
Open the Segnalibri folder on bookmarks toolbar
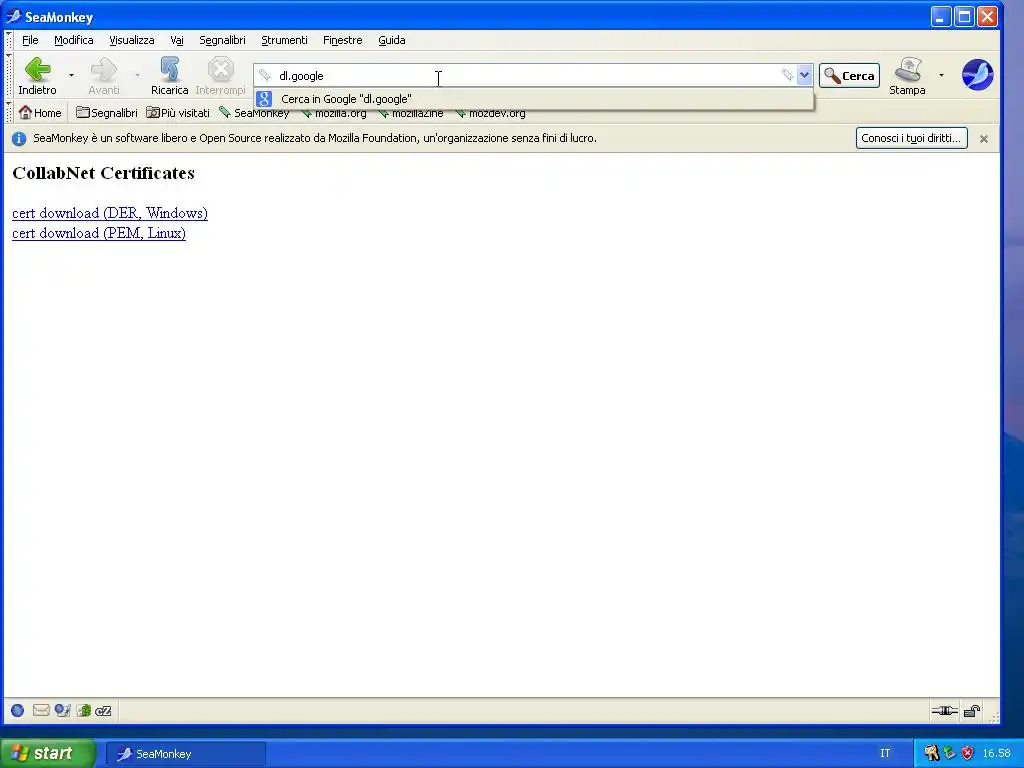point(106,113)
